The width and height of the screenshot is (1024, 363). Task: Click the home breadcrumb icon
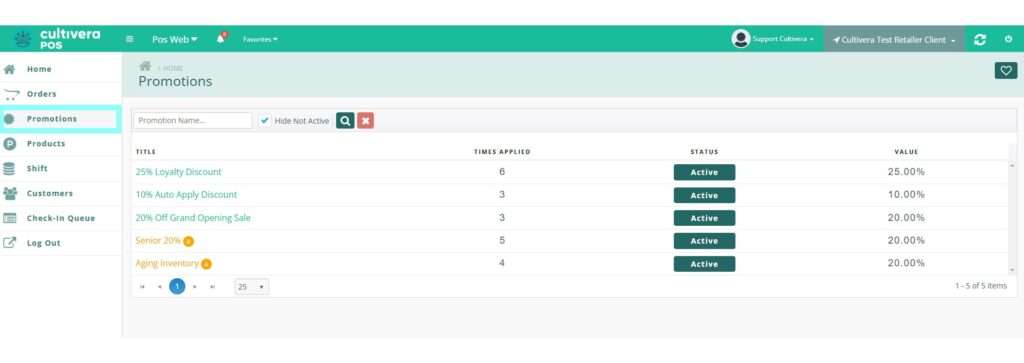pyautogui.click(x=145, y=67)
